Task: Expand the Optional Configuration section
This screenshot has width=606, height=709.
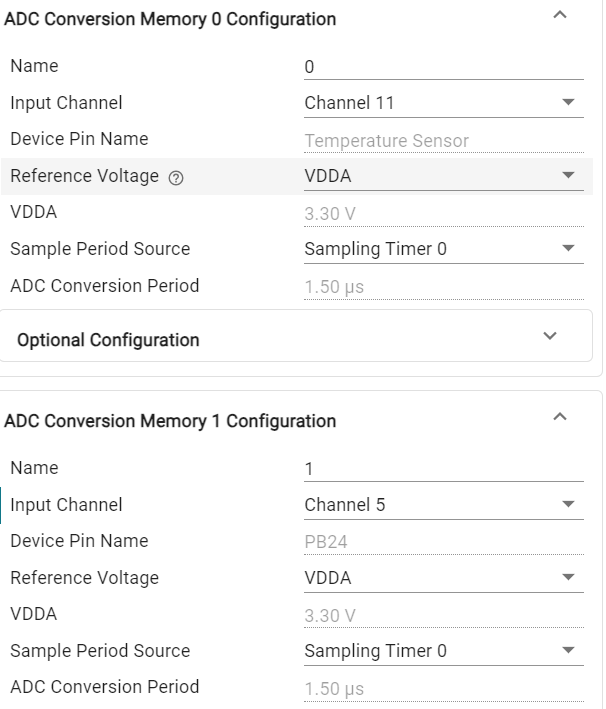Action: pos(549,337)
